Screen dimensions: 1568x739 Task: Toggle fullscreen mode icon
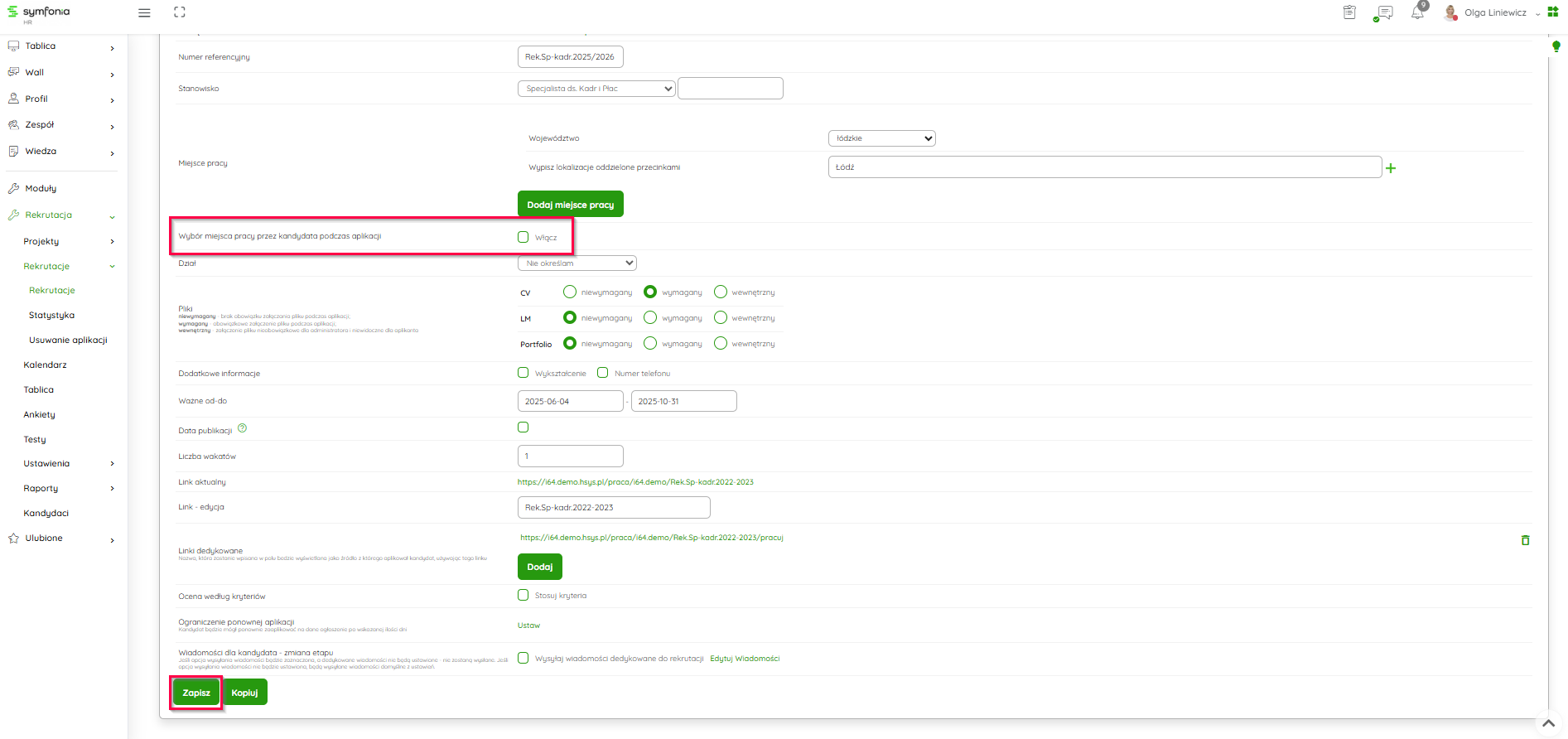(180, 12)
